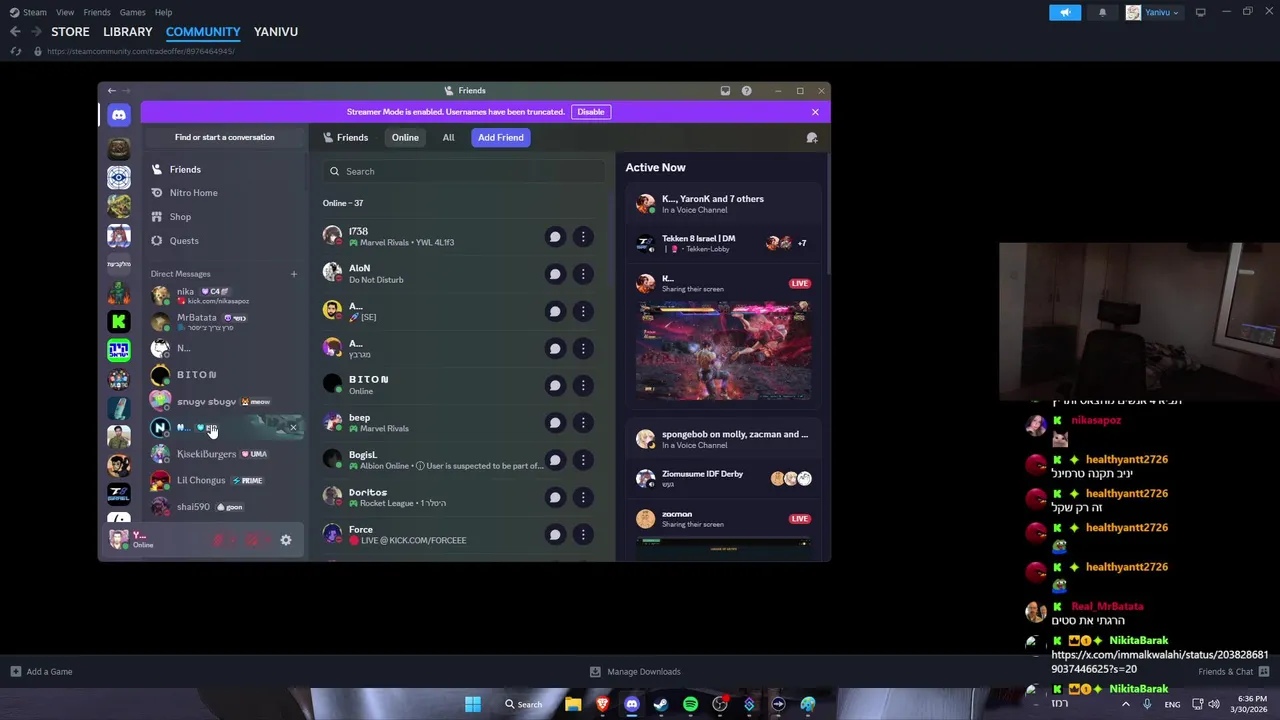This screenshot has height=720, width=1280.
Task: Open live Tekken stream preview thumbnail
Action: [723, 350]
